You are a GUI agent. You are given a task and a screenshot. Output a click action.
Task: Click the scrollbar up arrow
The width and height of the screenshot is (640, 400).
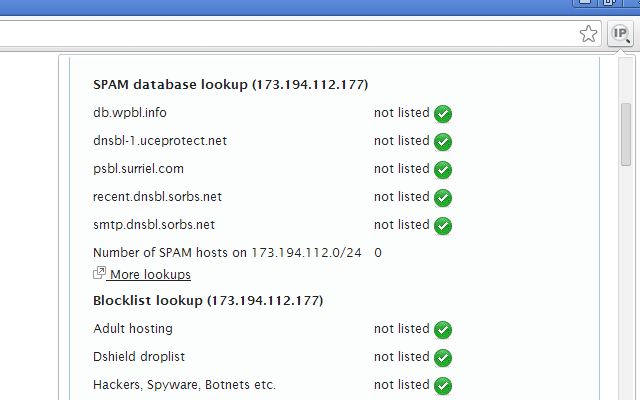point(627,65)
